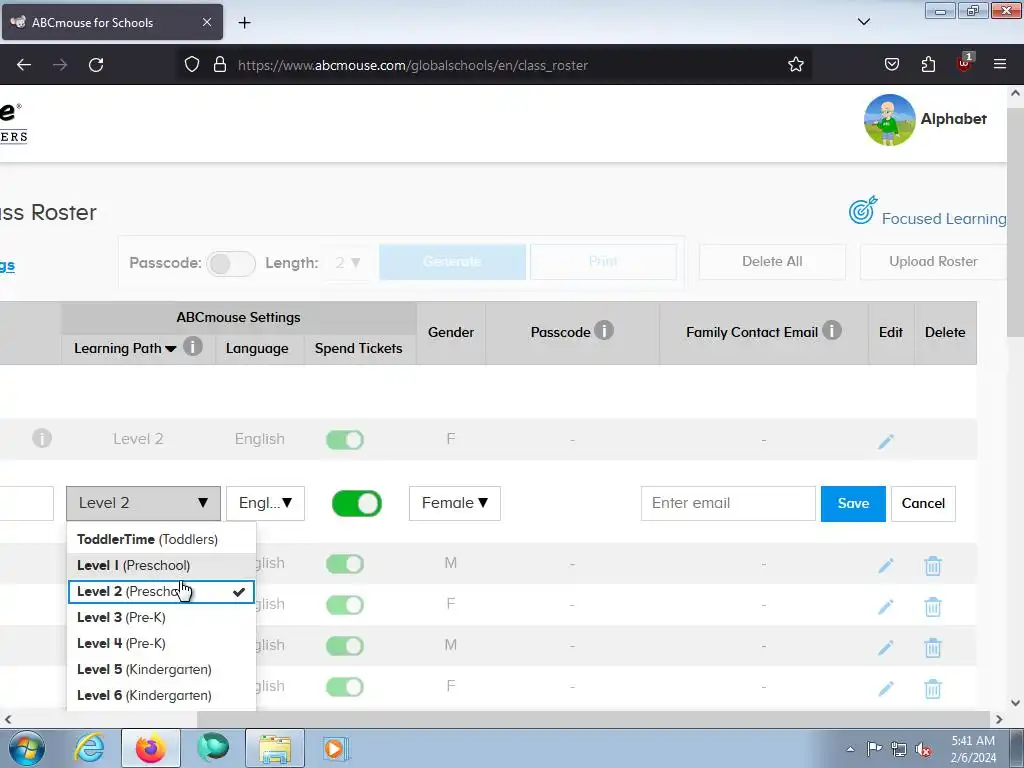Image resolution: width=1024 pixels, height=768 pixels.
Task: Click the Generate passcode button
Action: [x=452, y=262]
